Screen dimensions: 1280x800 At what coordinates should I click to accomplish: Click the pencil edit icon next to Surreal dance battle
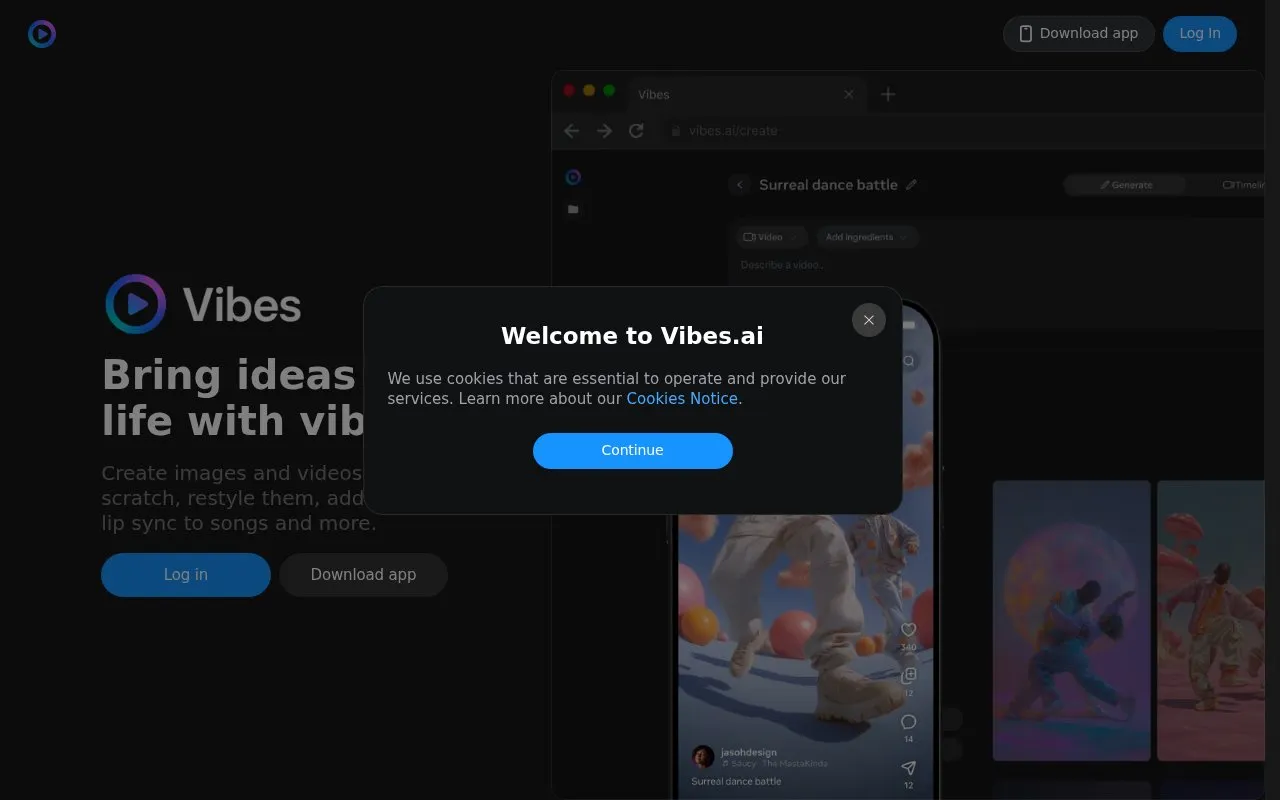point(911,185)
